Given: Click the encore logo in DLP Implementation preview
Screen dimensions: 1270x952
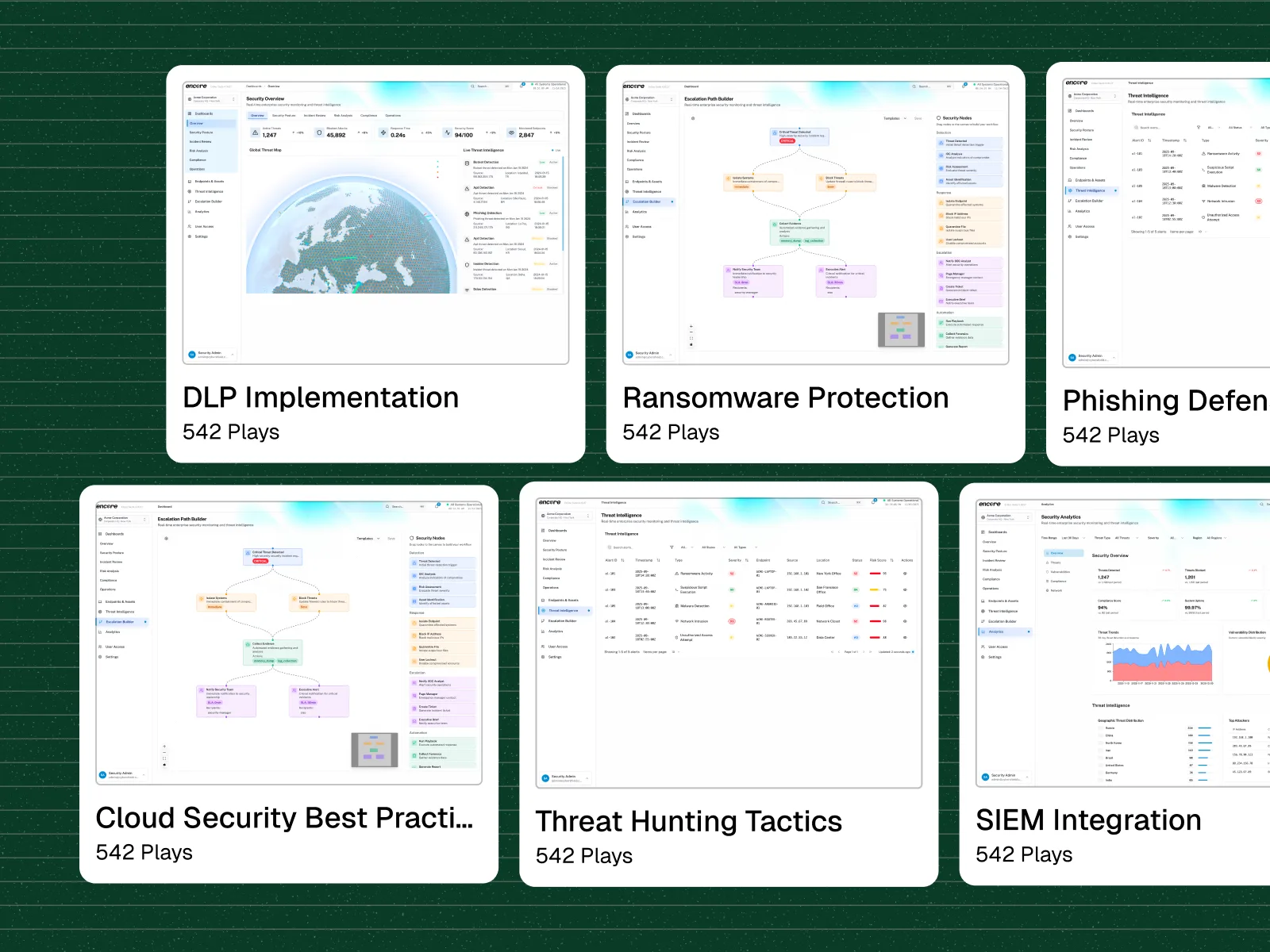Looking at the screenshot, I should 196,86.
